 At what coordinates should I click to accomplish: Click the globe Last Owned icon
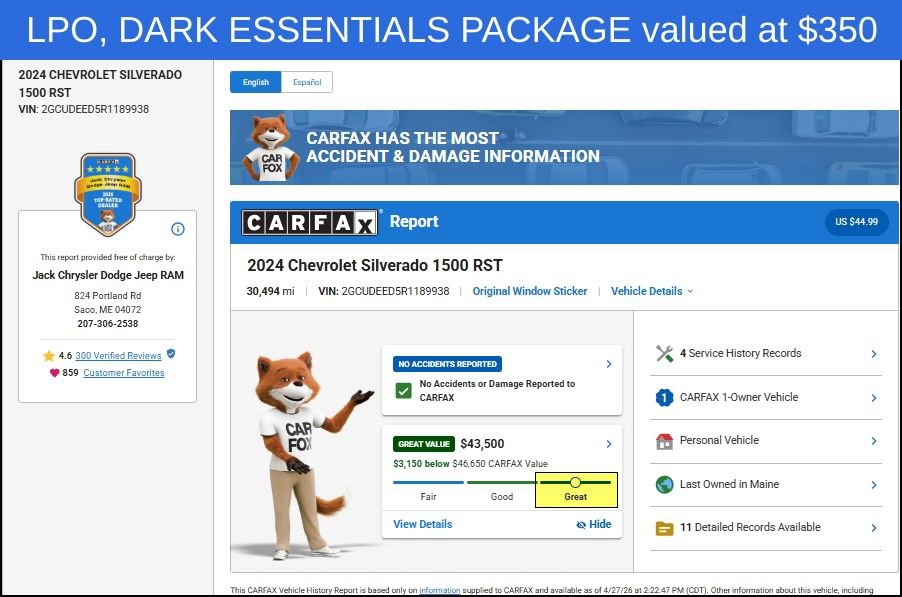[x=664, y=484]
